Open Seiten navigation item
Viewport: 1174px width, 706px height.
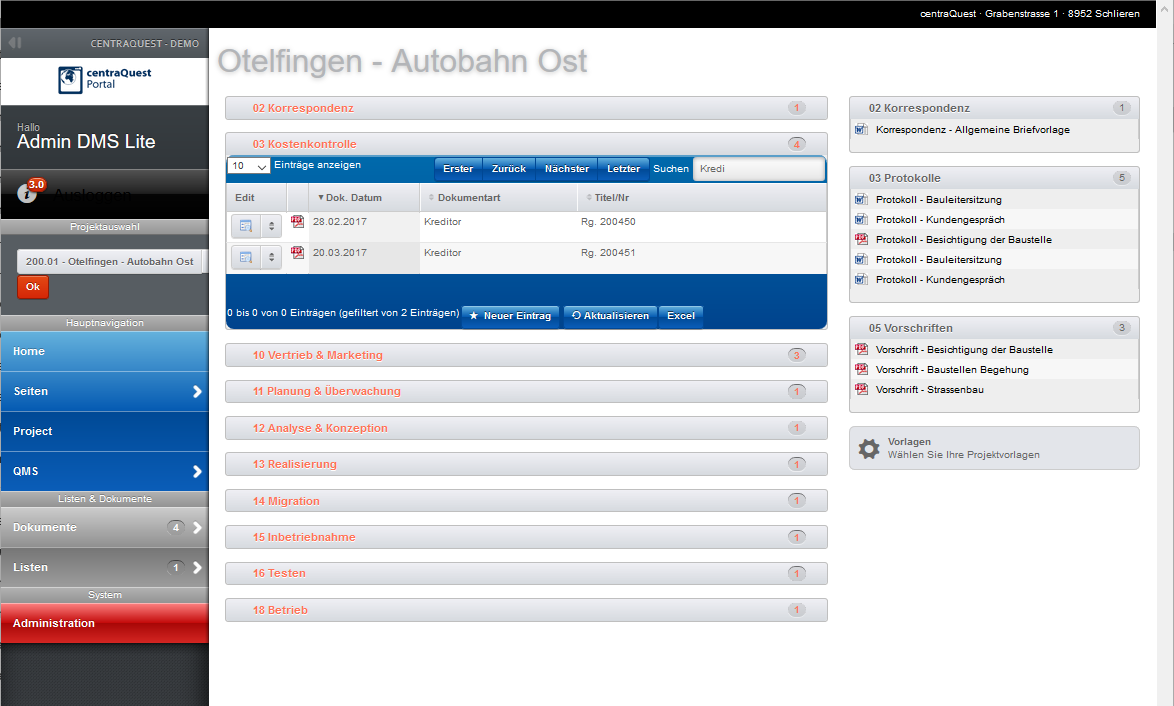pyautogui.click(x=104, y=392)
